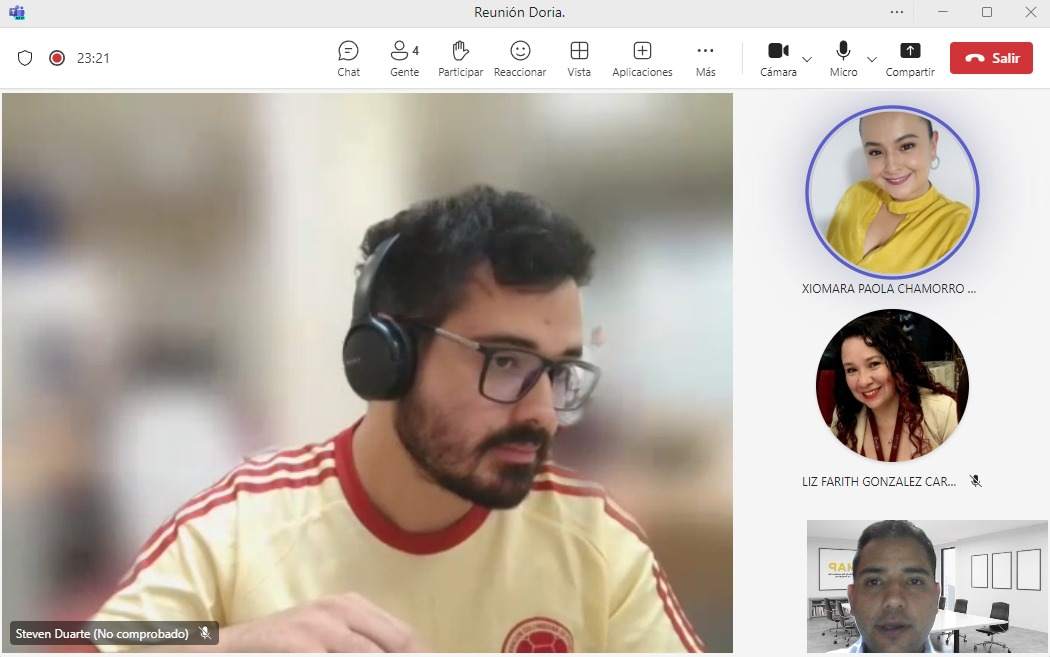
Task: Toggle the Cámara on or off
Action: tap(777, 58)
